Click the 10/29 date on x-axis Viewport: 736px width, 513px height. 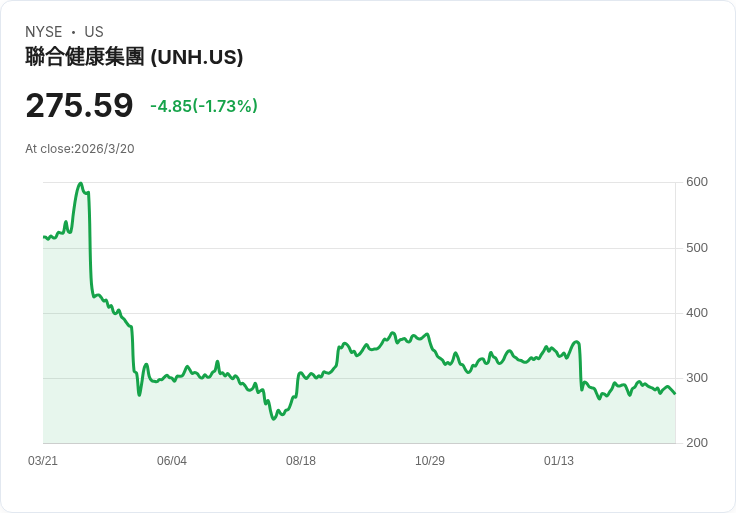tap(430, 461)
